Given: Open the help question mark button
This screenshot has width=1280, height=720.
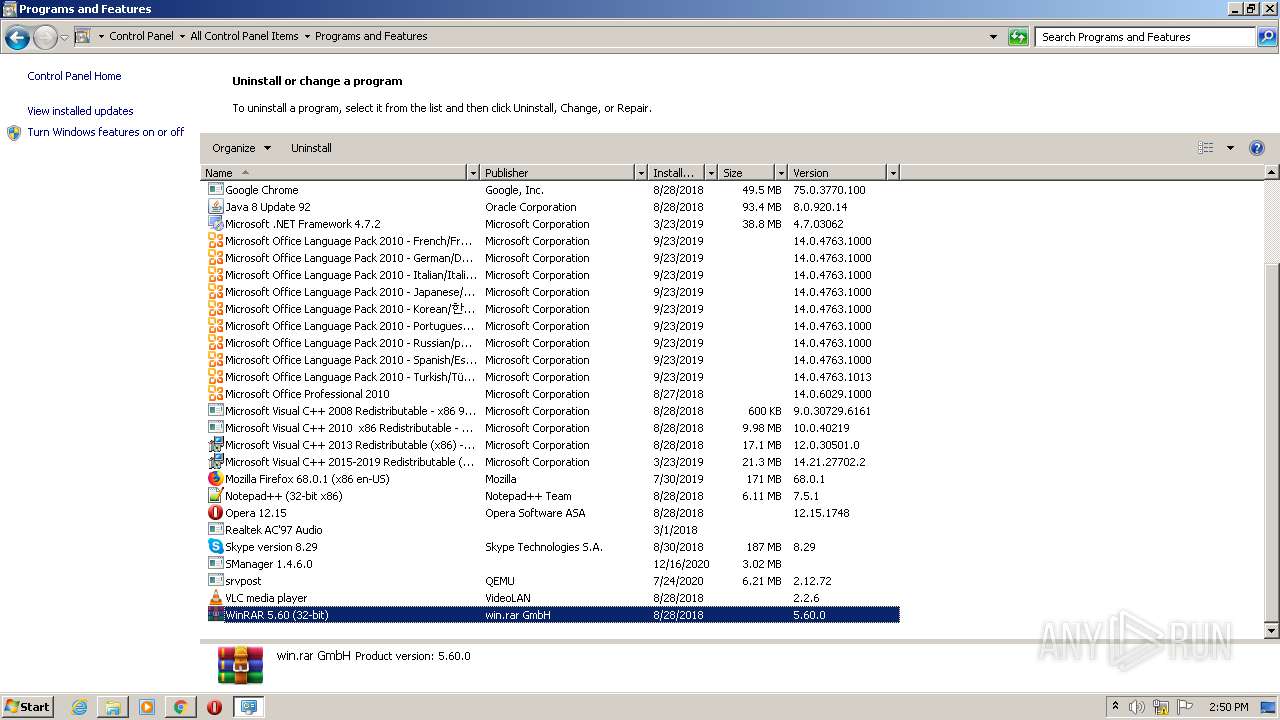Looking at the screenshot, I should [x=1257, y=148].
